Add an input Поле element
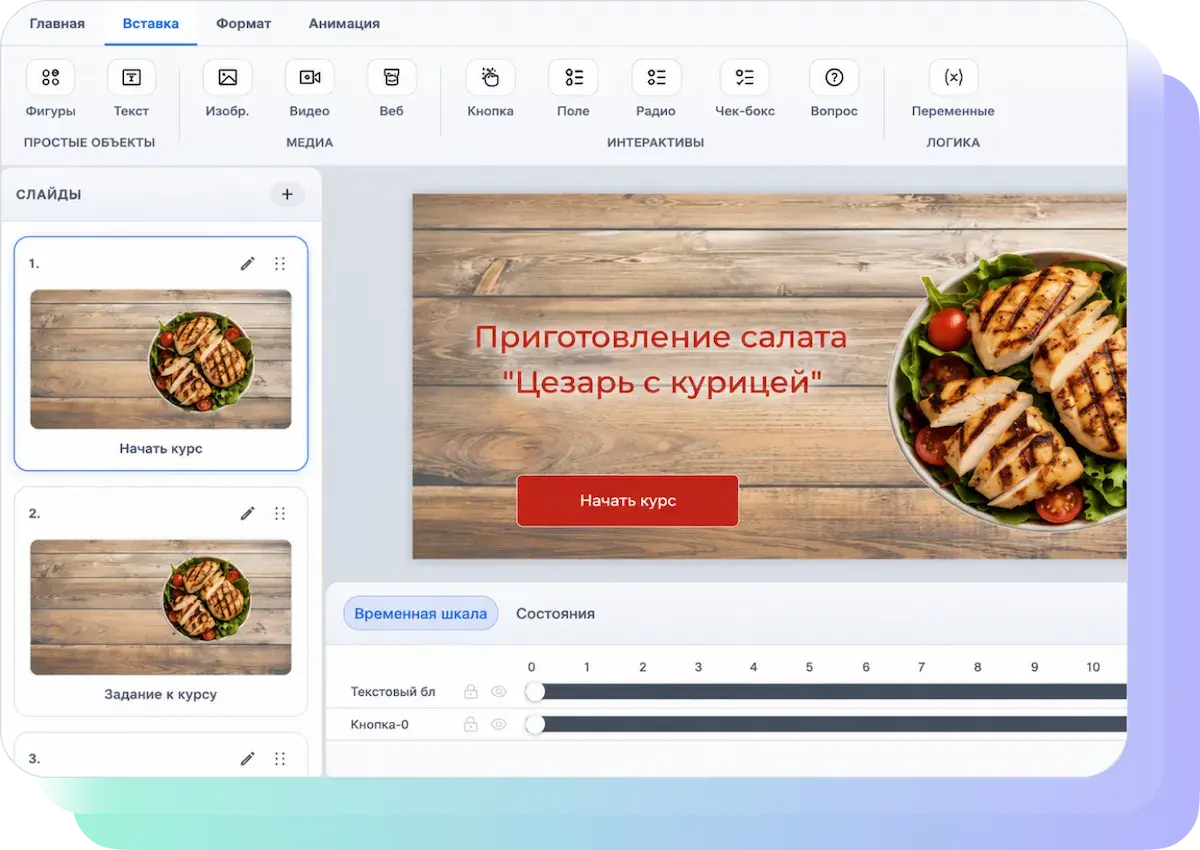Image resolution: width=1200 pixels, height=850 pixels. coord(574,77)
